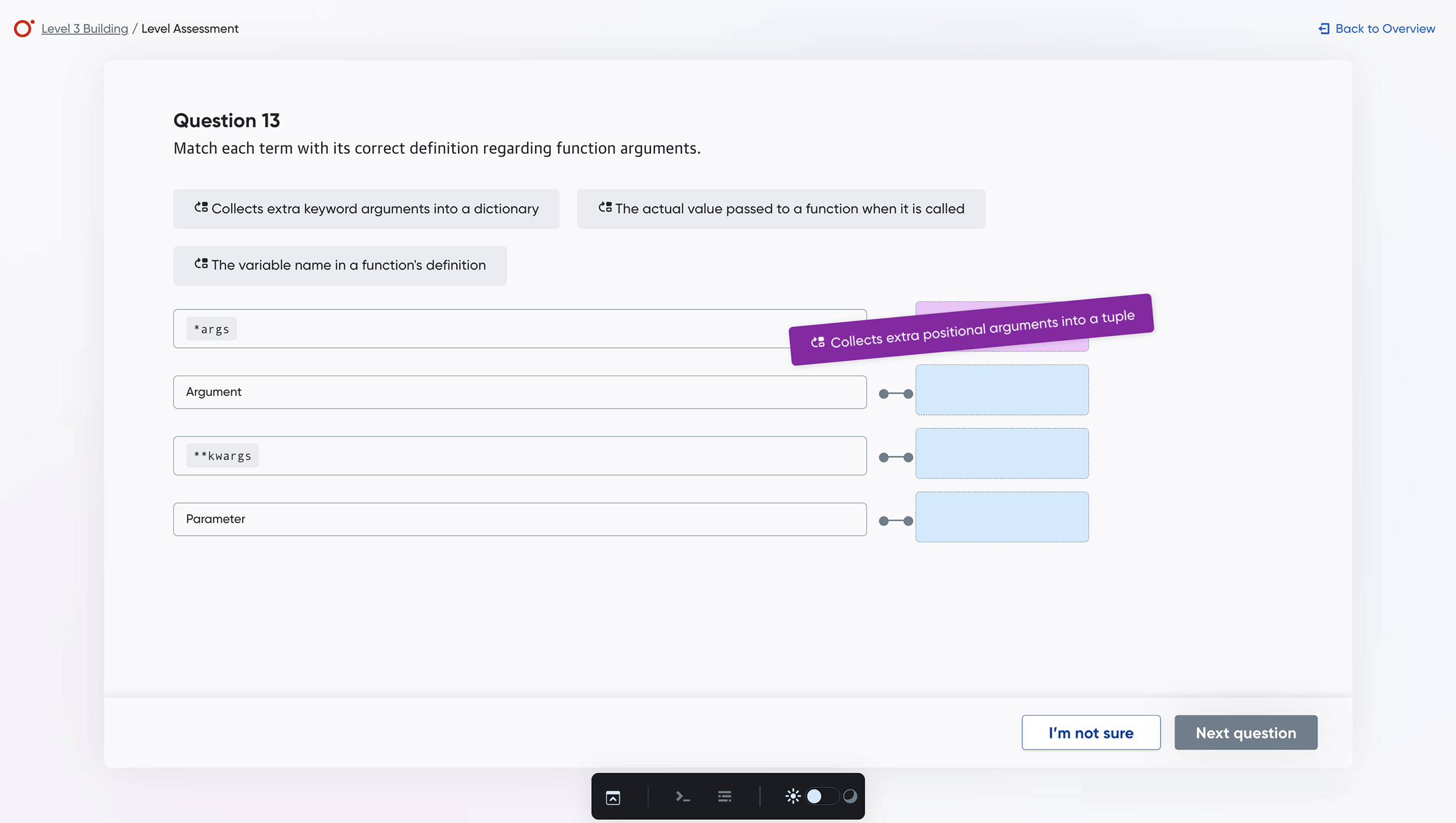The width and height of the screenshot is (1456, 823).
Task: Toggle the light/dark theme switch
Action: click(821, 796)
